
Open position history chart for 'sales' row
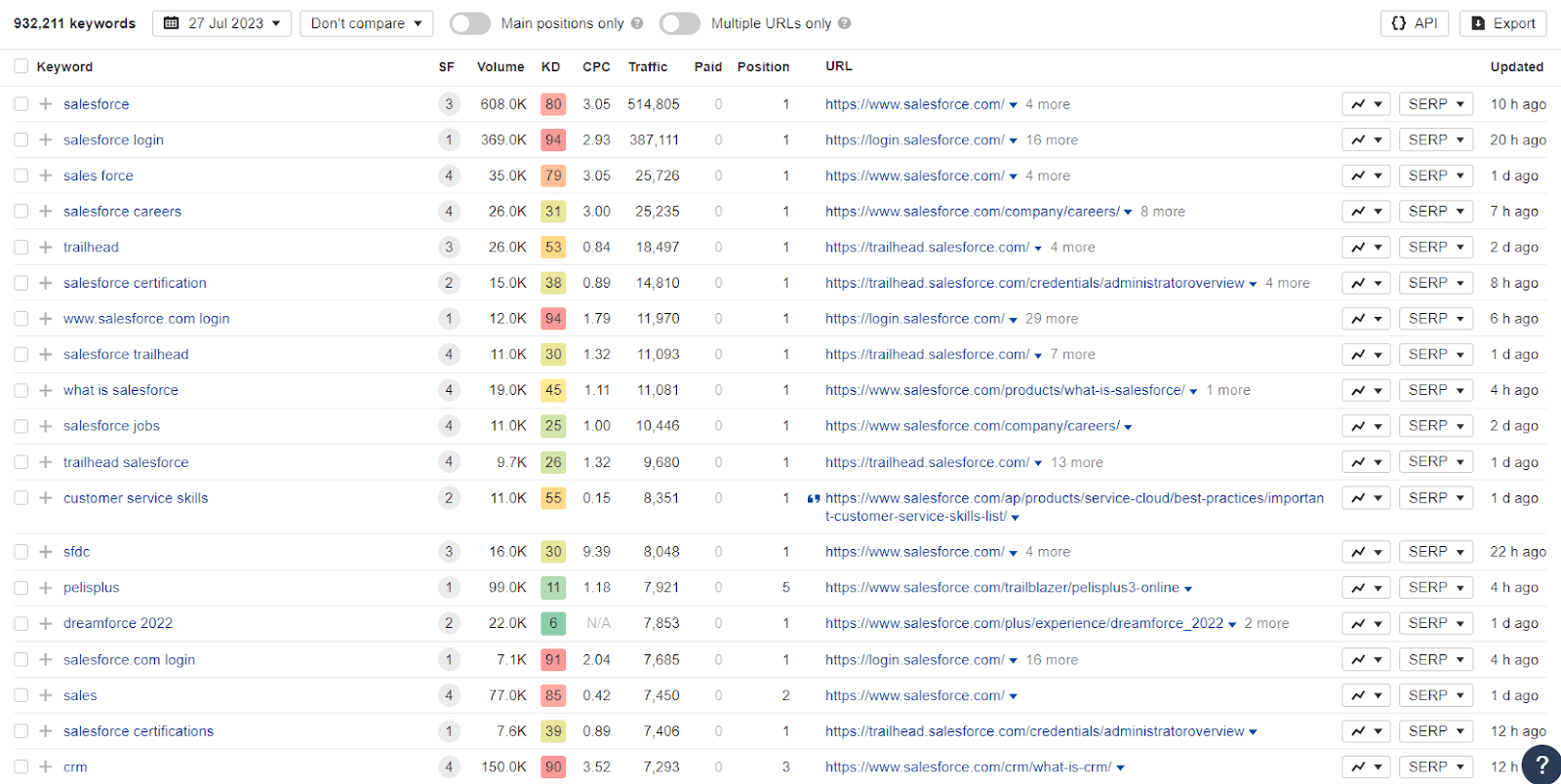pyautogui.click(x=1366, y=695)
